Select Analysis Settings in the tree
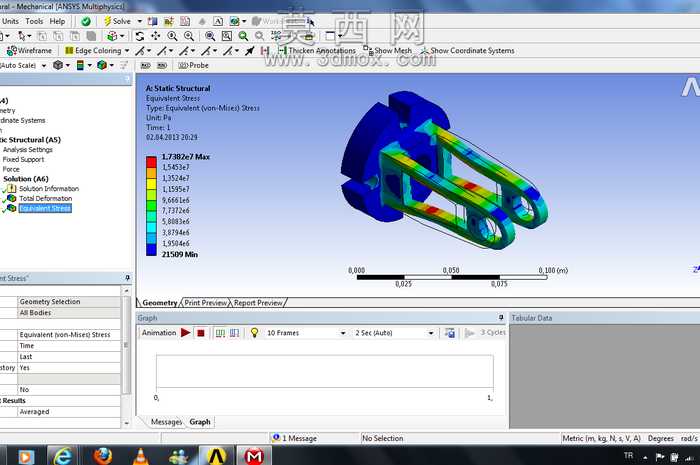Image resolution: width=700 pixels, height=465 pixels. (28, 150)
